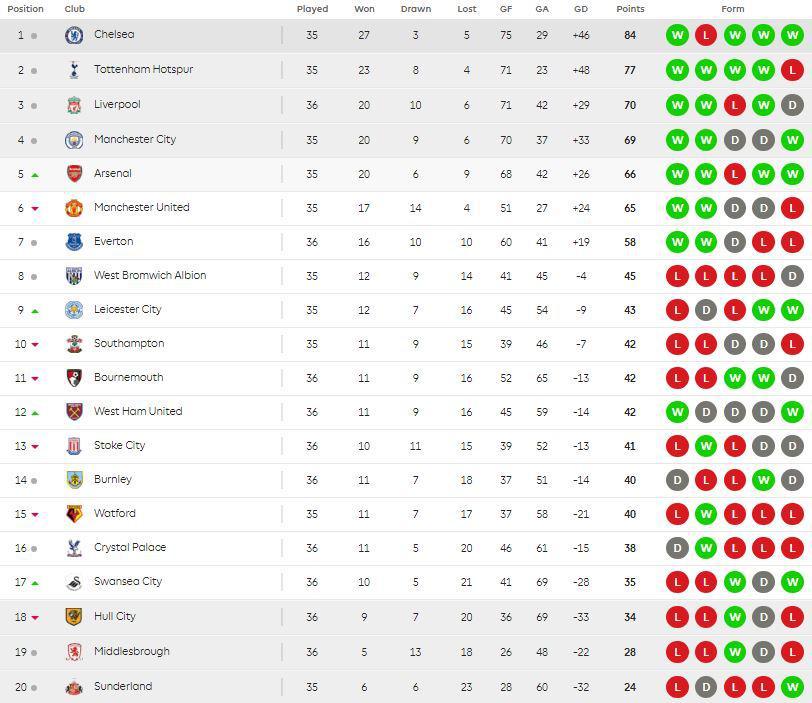The height and width of the screenshot is (703, 812).
Task: Click Chelsea's red L form badge
Action: 705,35
